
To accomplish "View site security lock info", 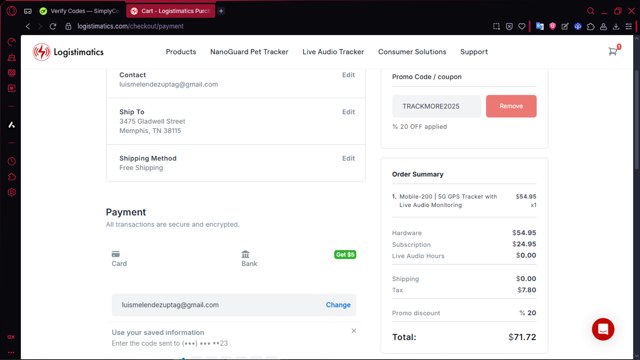I will pos(68,26).
